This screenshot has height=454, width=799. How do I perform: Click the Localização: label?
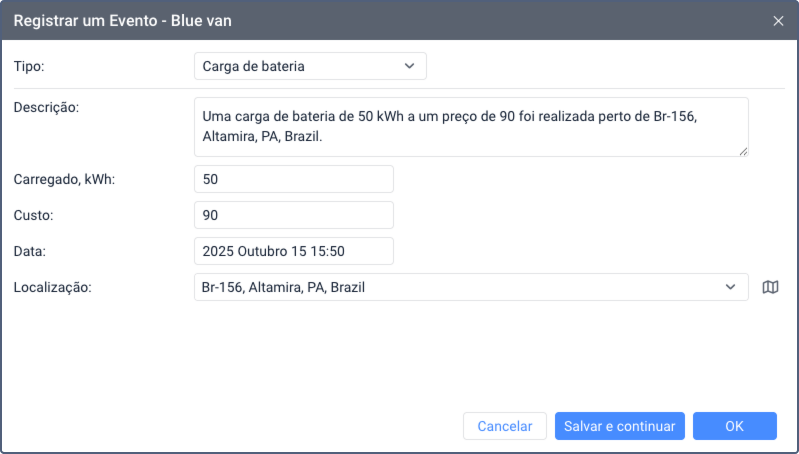click(53, 287)
